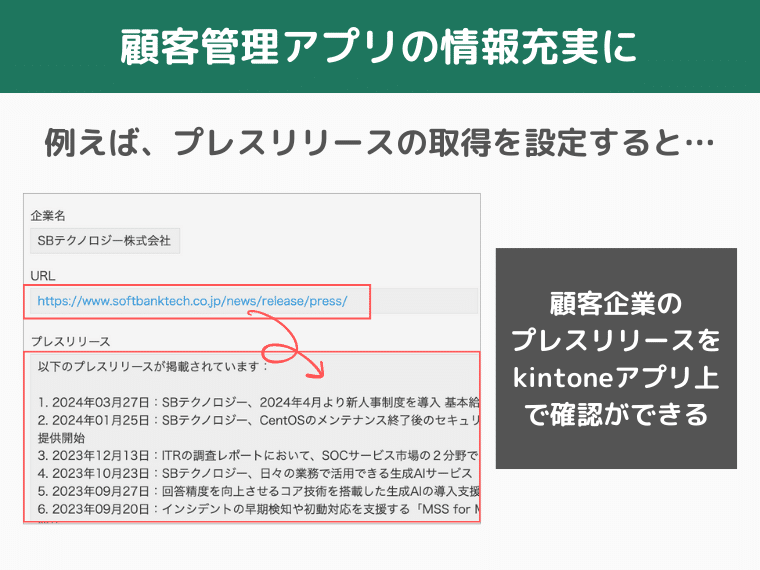Click press release entry dated 2024年03月27日
This screenshot has height=570, width=760.
coord(258,402)
